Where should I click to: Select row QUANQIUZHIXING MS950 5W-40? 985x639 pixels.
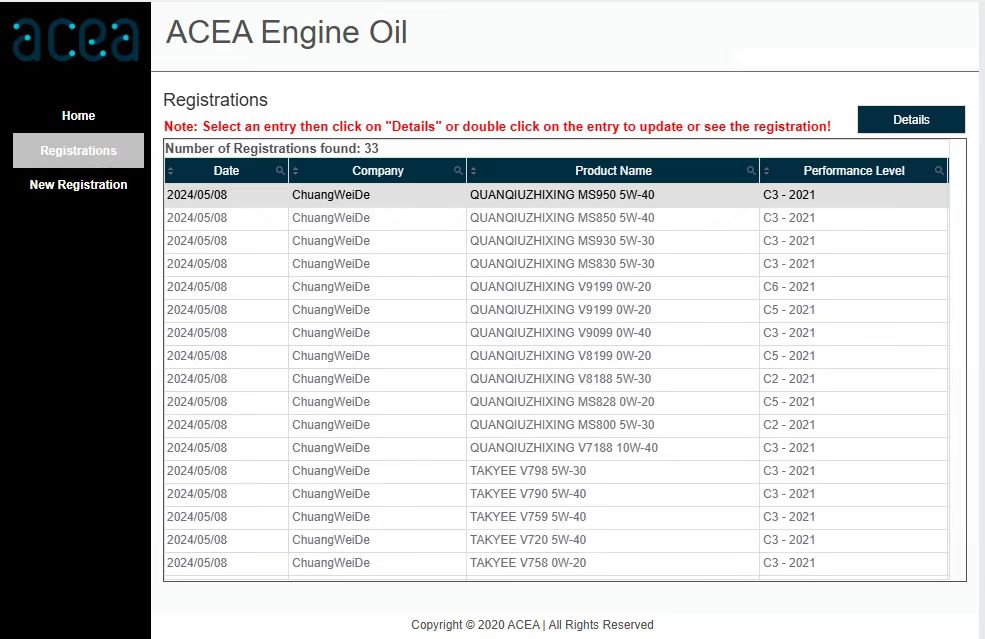pos(556,195)
